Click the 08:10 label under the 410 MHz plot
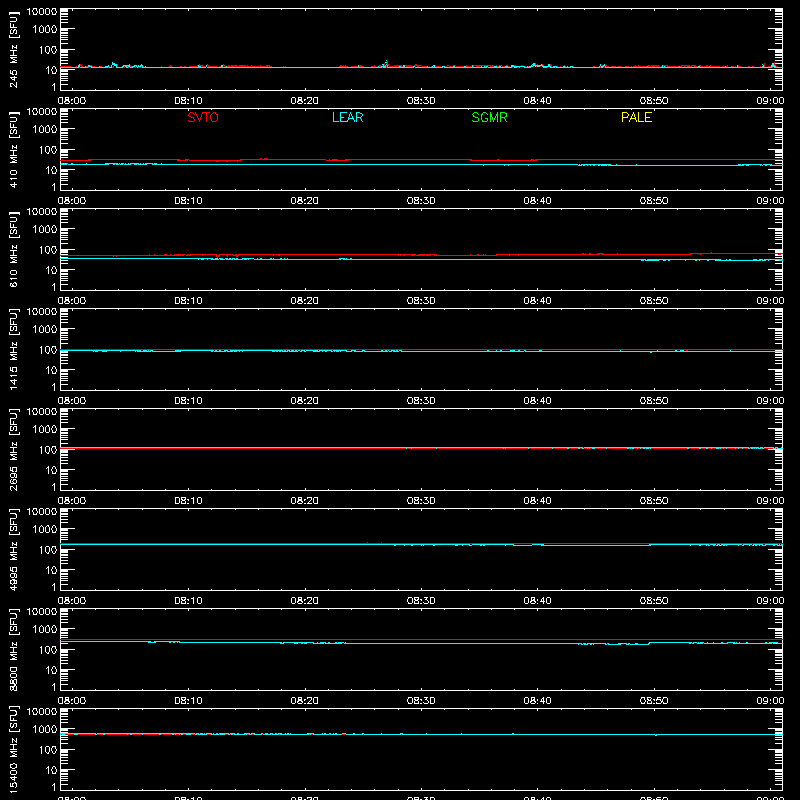Screen dimensions: 800x800 click(188, 201)
